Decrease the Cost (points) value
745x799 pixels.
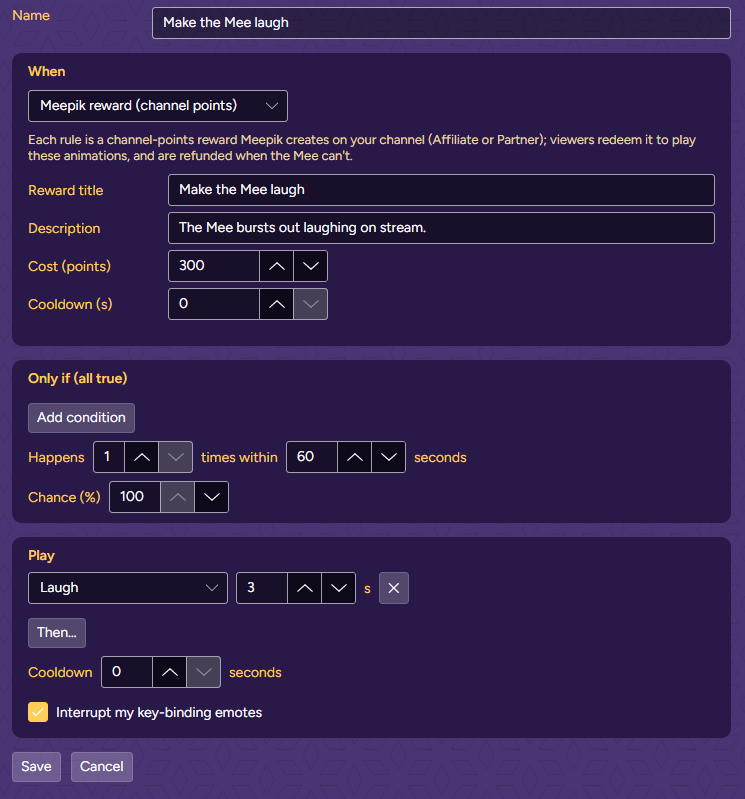pos(310,266)
